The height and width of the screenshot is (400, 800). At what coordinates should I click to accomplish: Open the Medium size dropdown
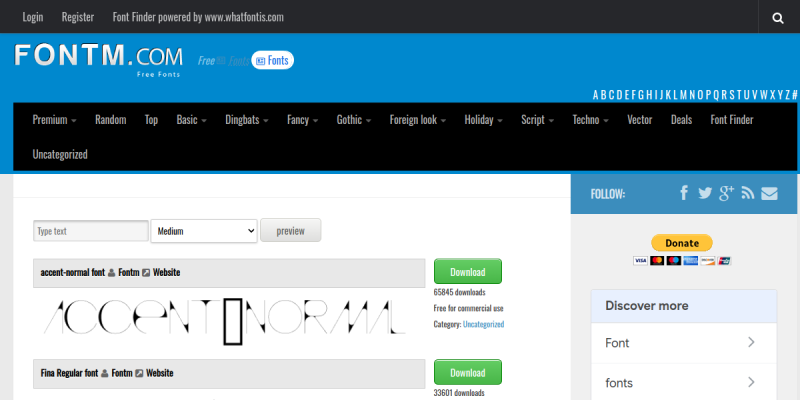point(204,231)
